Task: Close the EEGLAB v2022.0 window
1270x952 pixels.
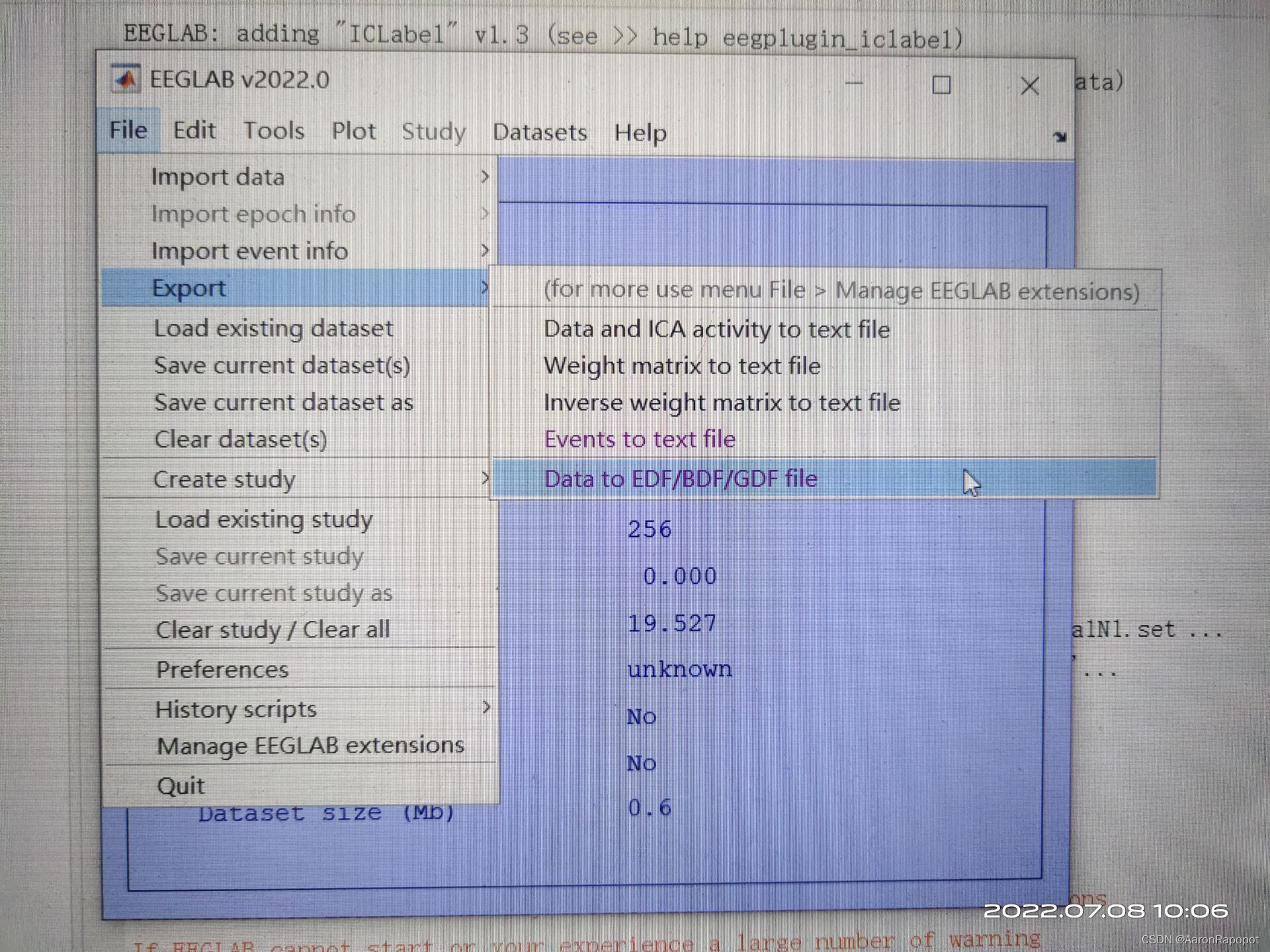Action: (1029, 85)
